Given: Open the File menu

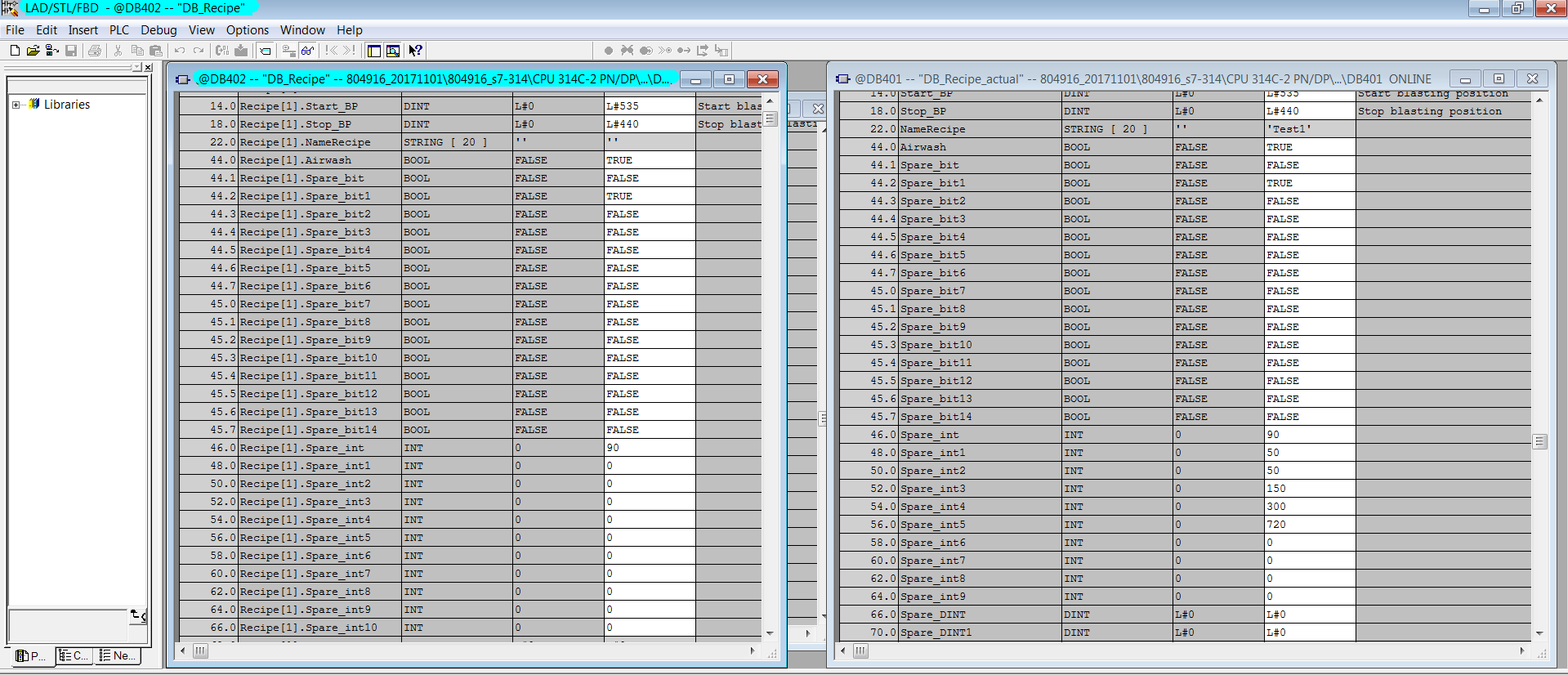Looking at the screenshot, I should tap(16, 30).
